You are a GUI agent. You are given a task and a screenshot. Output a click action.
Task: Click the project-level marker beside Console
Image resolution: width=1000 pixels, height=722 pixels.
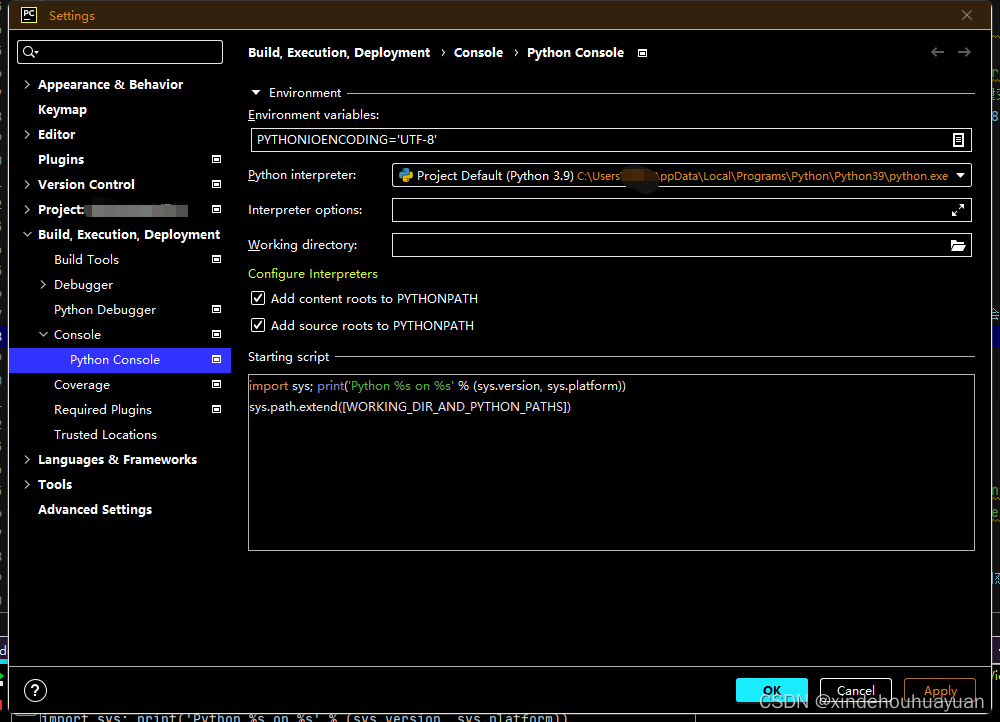(x=216, y=334)
